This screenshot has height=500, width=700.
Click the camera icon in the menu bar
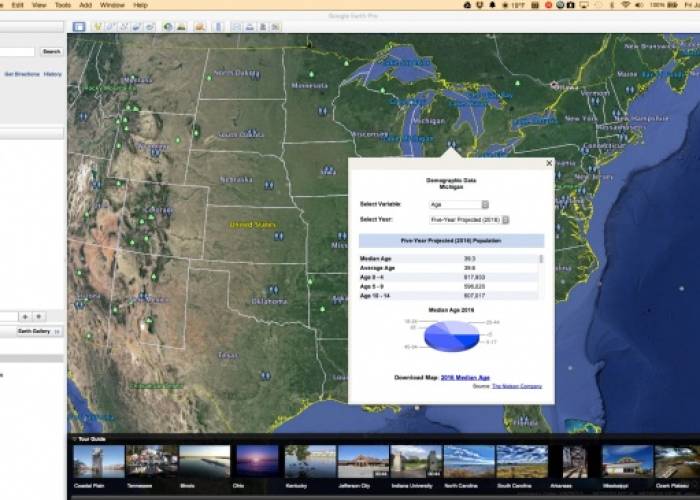click(571, 5)
